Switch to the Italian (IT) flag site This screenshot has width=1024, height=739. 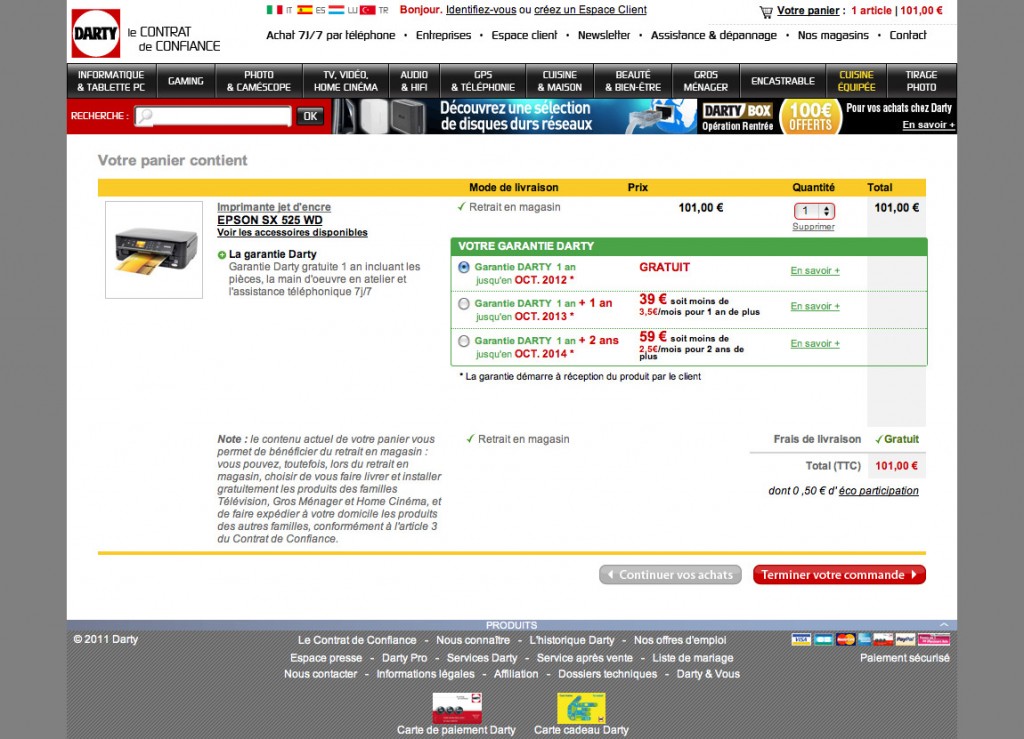point(274,10)
